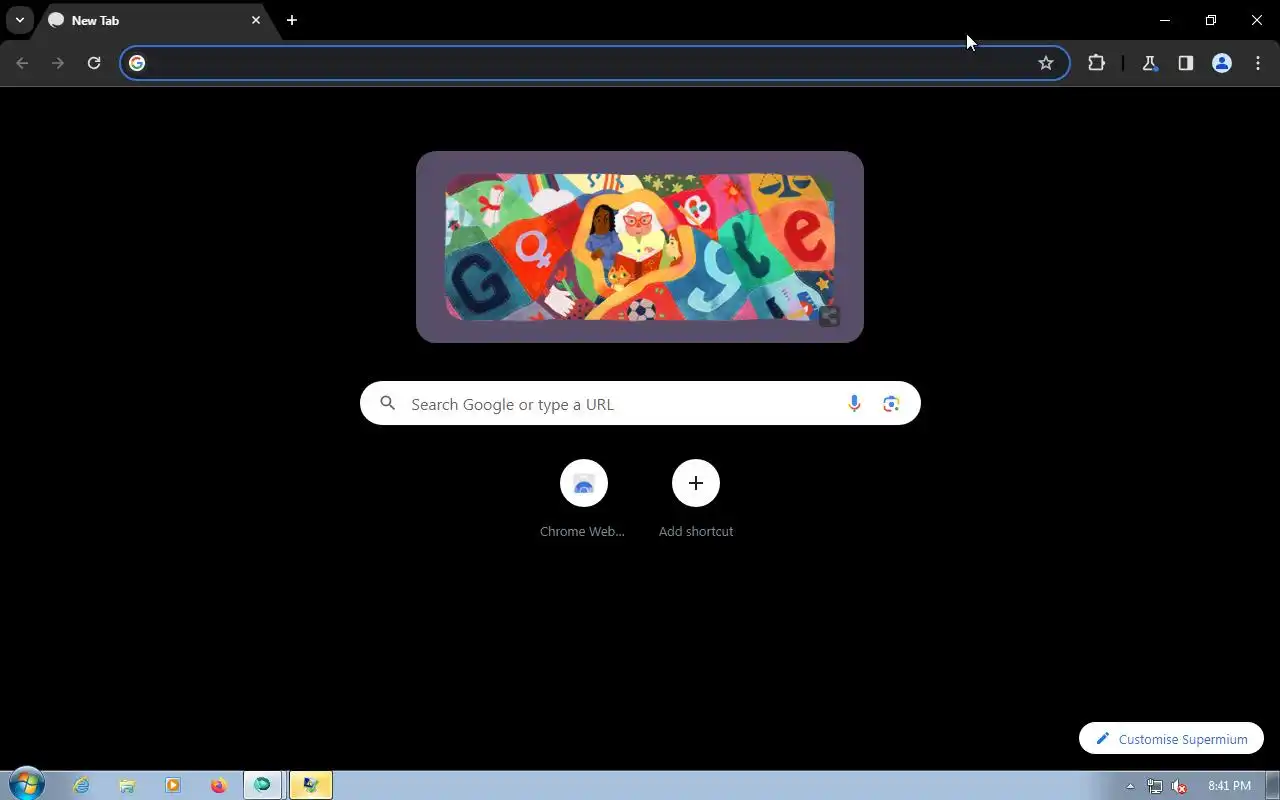1280x800 pixels.
Task: Search by image with Lens icon
Action: (891, 403)
